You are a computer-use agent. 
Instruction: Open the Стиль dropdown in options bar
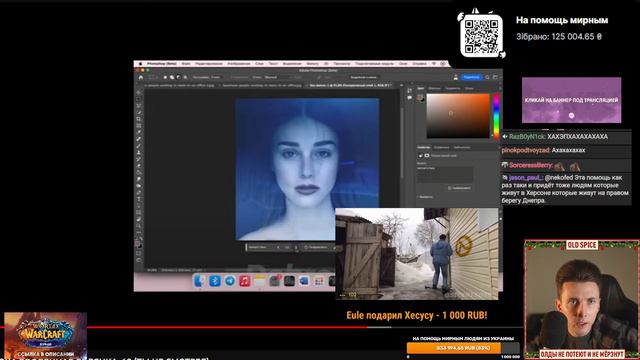tap(278, 77)
